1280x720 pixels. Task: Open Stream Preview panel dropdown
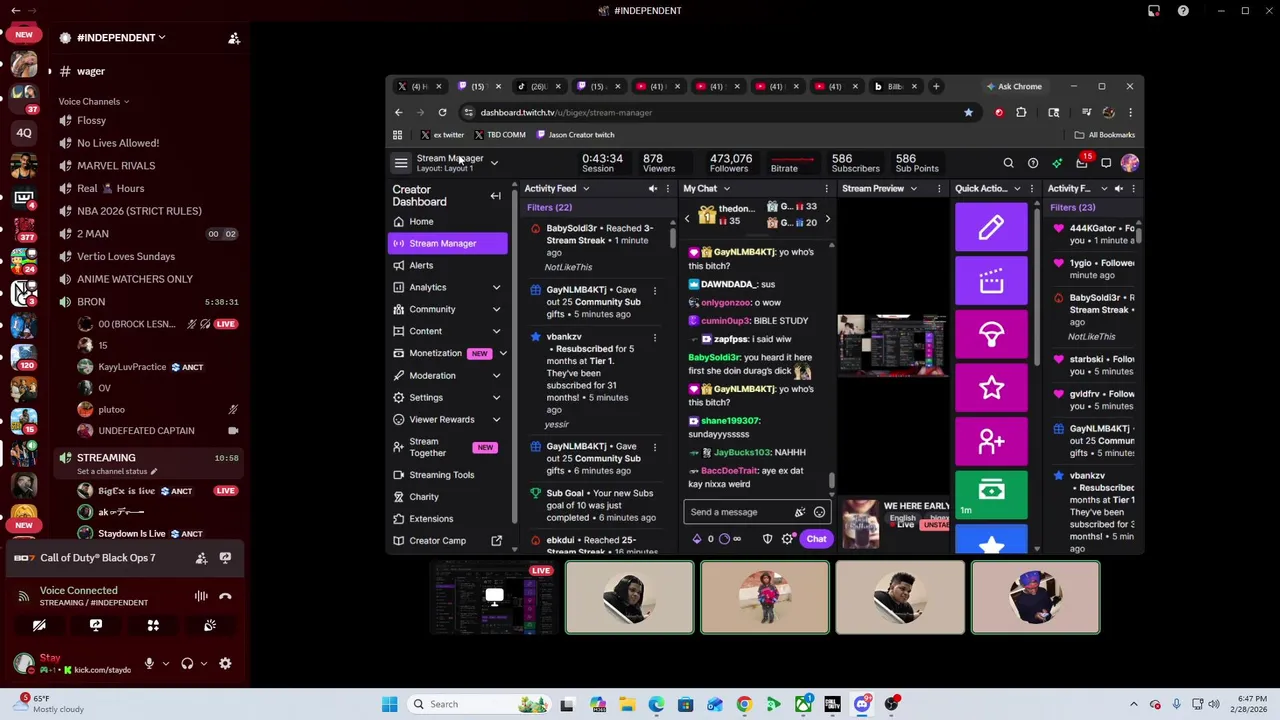913,188
